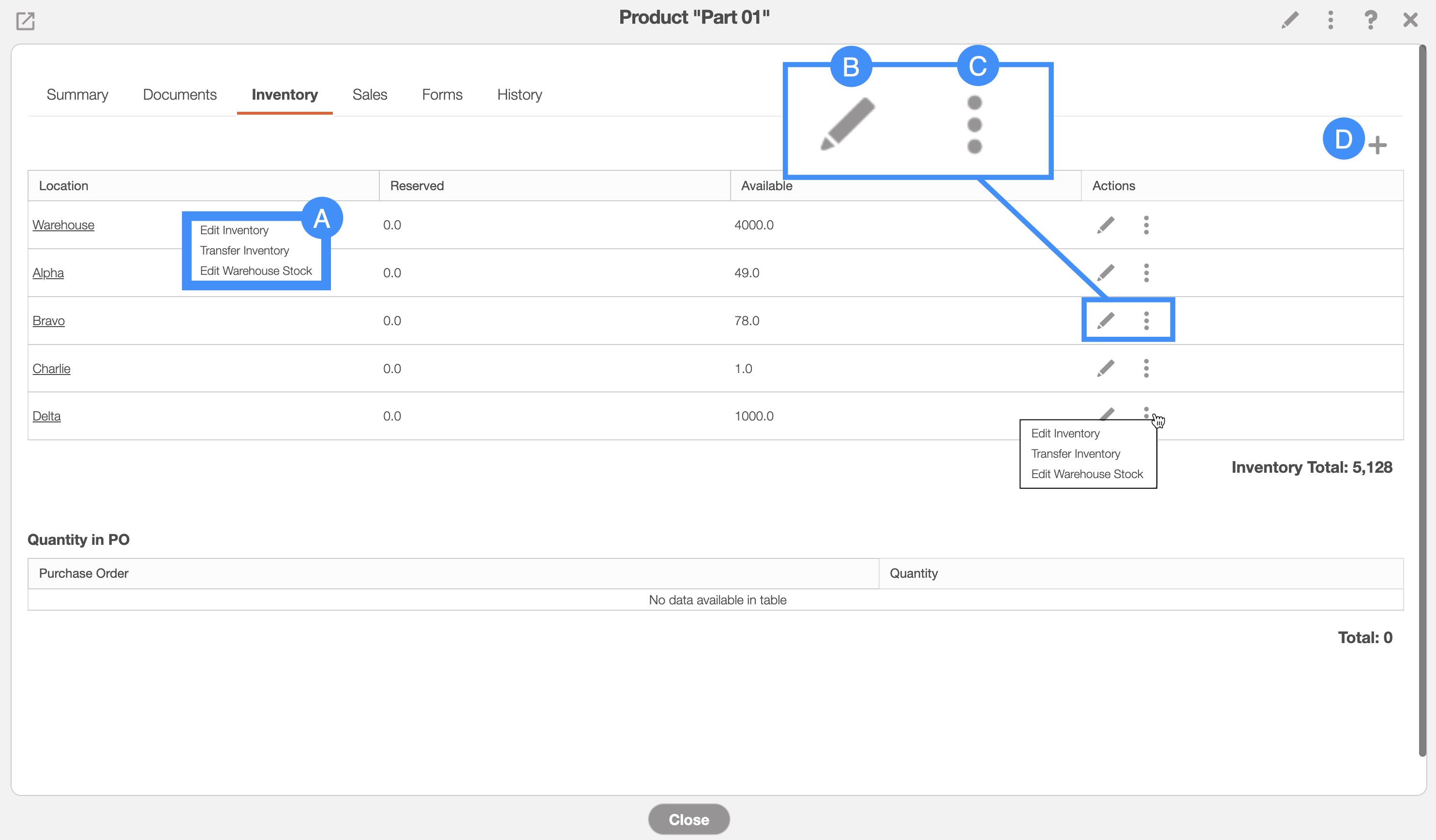Click the pencil edit icon for Alpha row
The image size is (1436, 840).
[x=1106, y=273]
